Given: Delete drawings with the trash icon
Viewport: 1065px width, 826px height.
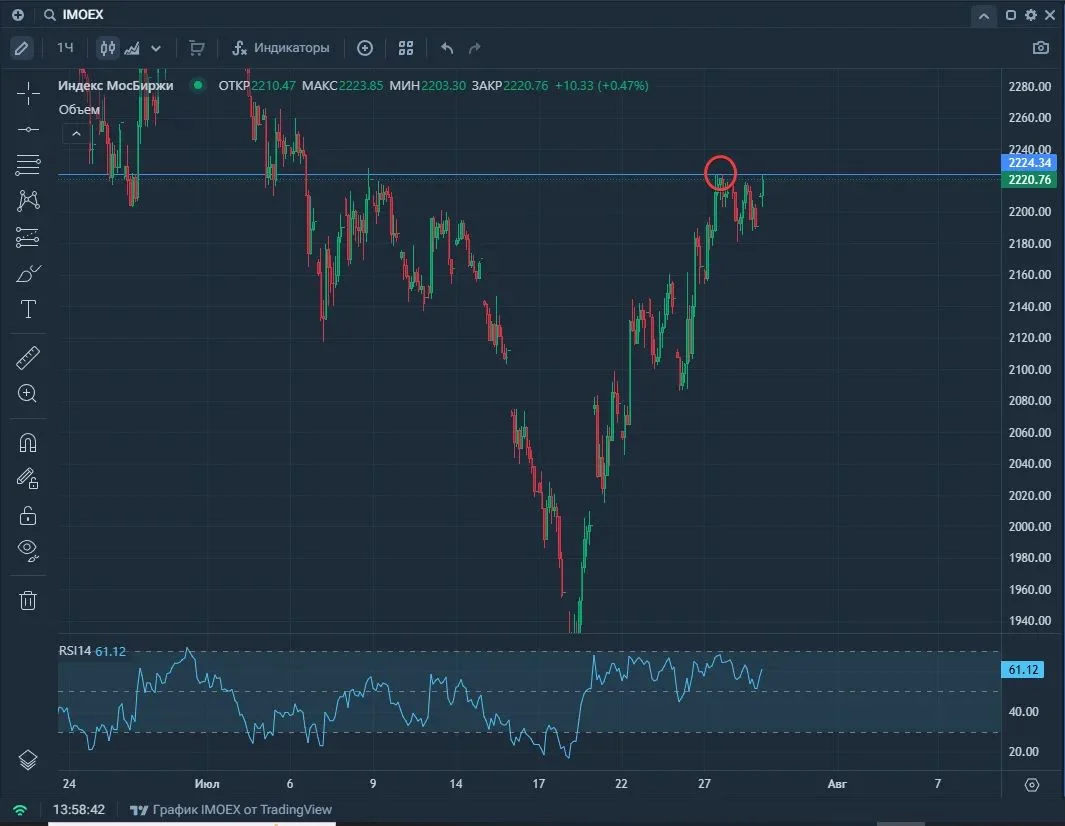Looking at the screenshot, I should click(28, 600).
